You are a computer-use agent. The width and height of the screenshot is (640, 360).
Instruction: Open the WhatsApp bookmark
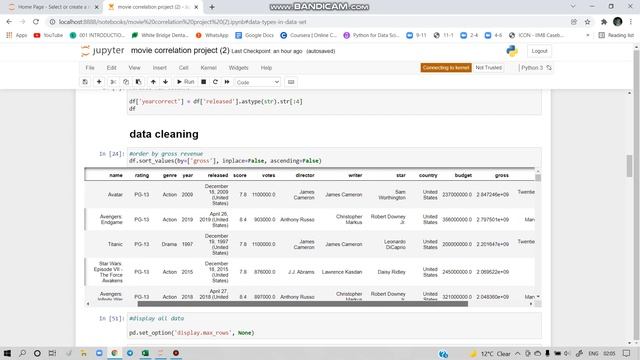[x=212, y=35]
